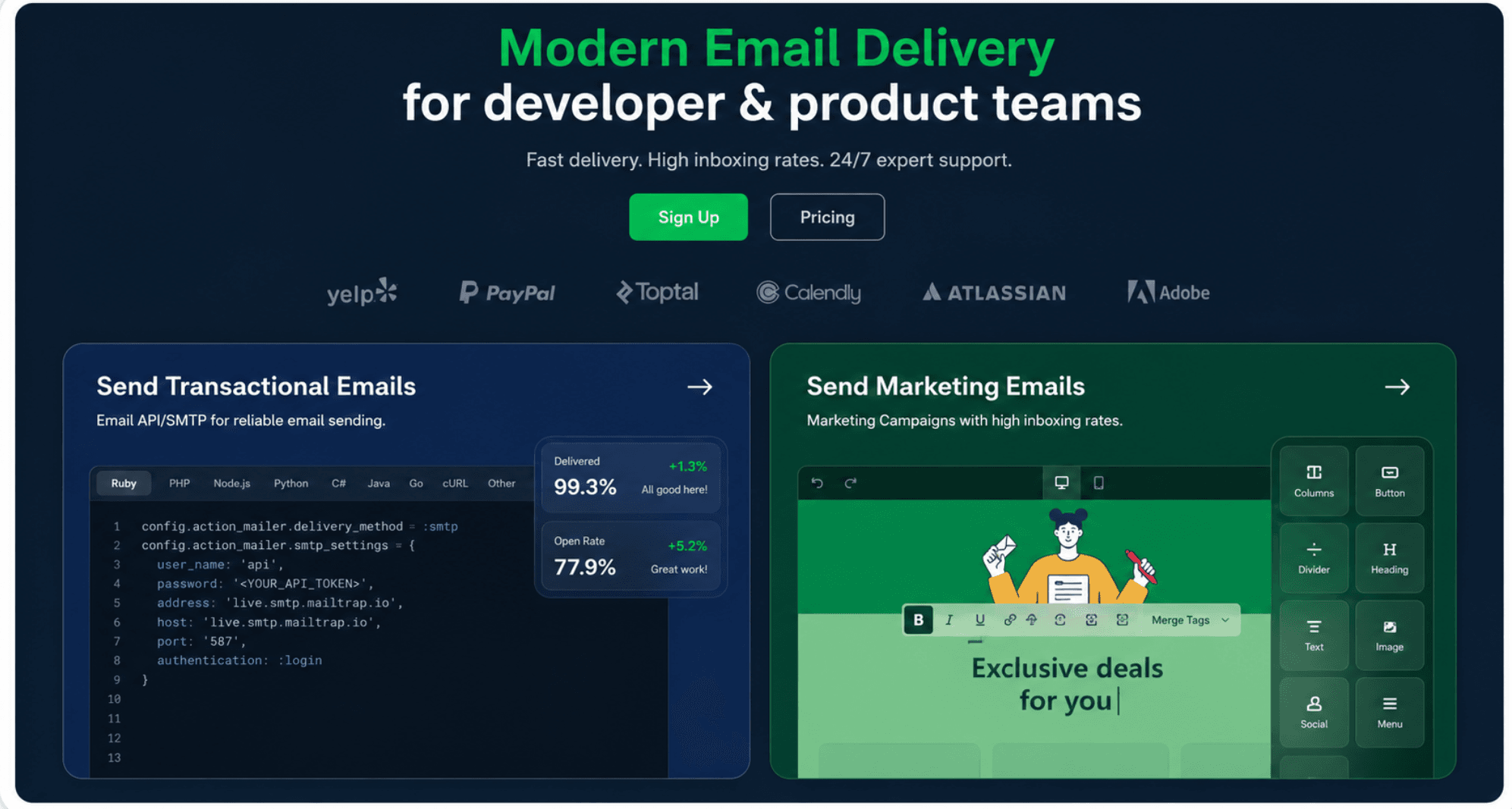Screen dimensions: 1512x809
Task: Click code line '<YOUR_API_TOKEN>' password
Action: pos(265,584)
